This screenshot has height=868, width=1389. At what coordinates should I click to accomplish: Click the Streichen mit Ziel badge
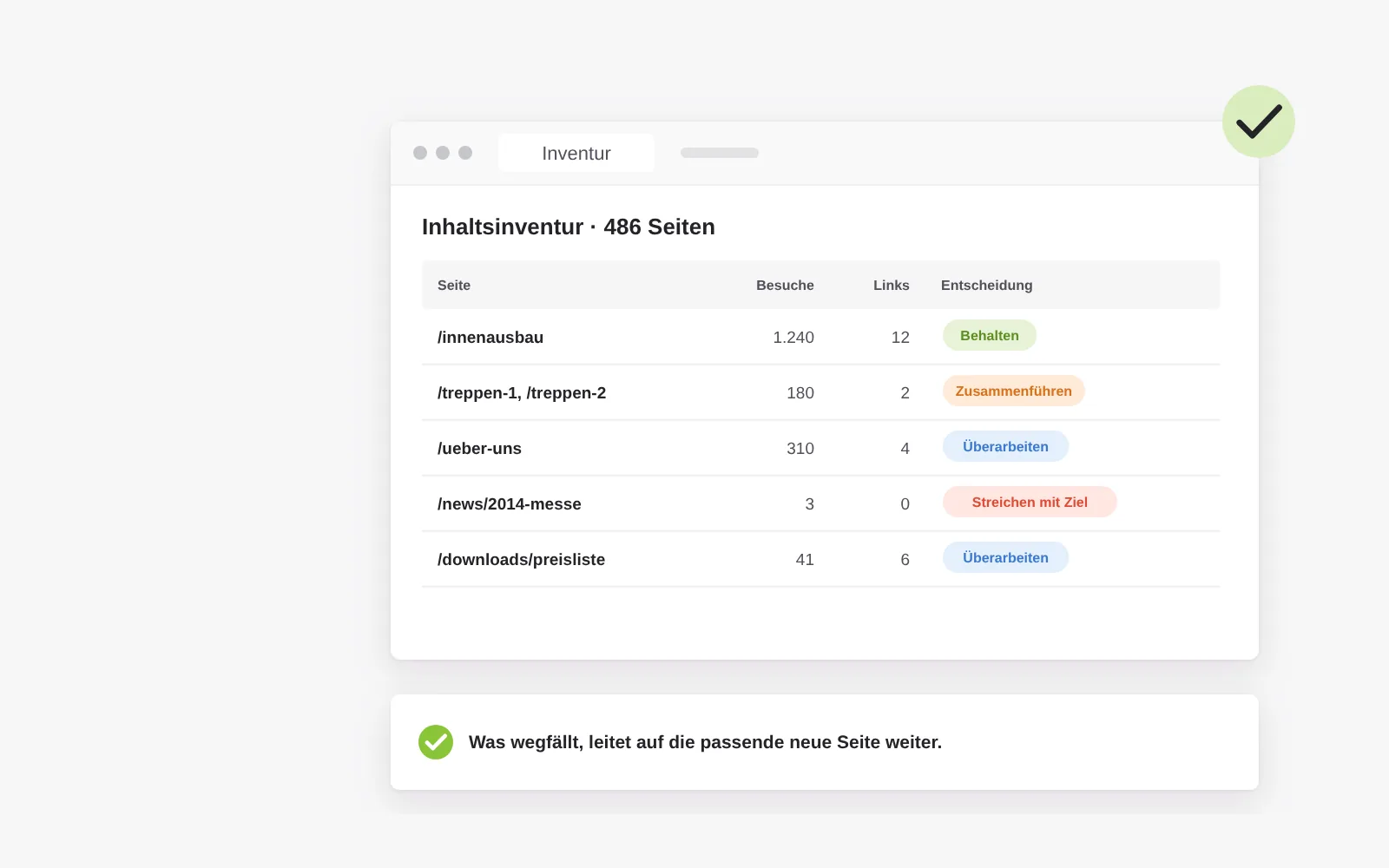pos(1030,502)
